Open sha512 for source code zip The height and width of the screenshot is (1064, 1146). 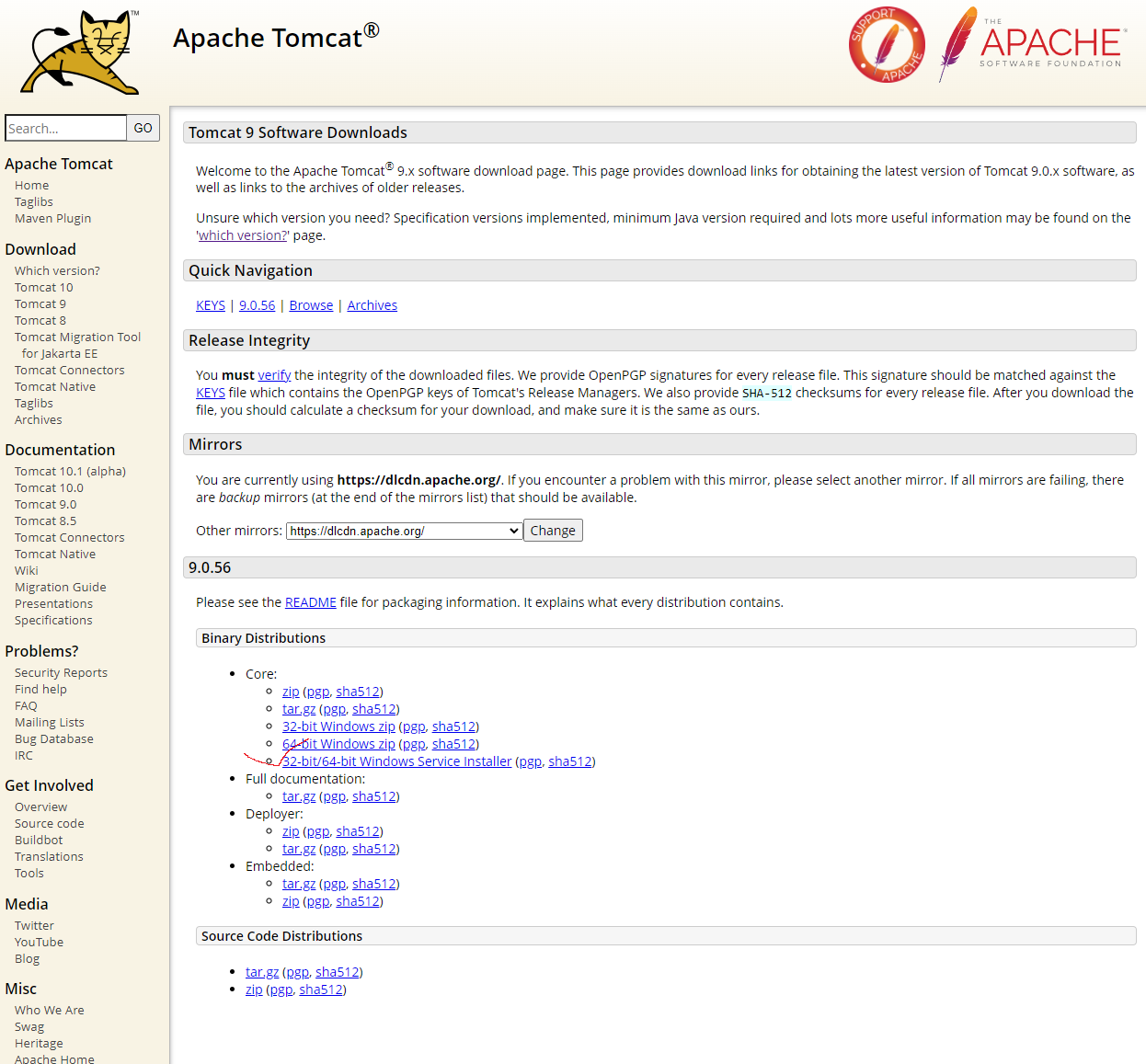tap(321, 990)
